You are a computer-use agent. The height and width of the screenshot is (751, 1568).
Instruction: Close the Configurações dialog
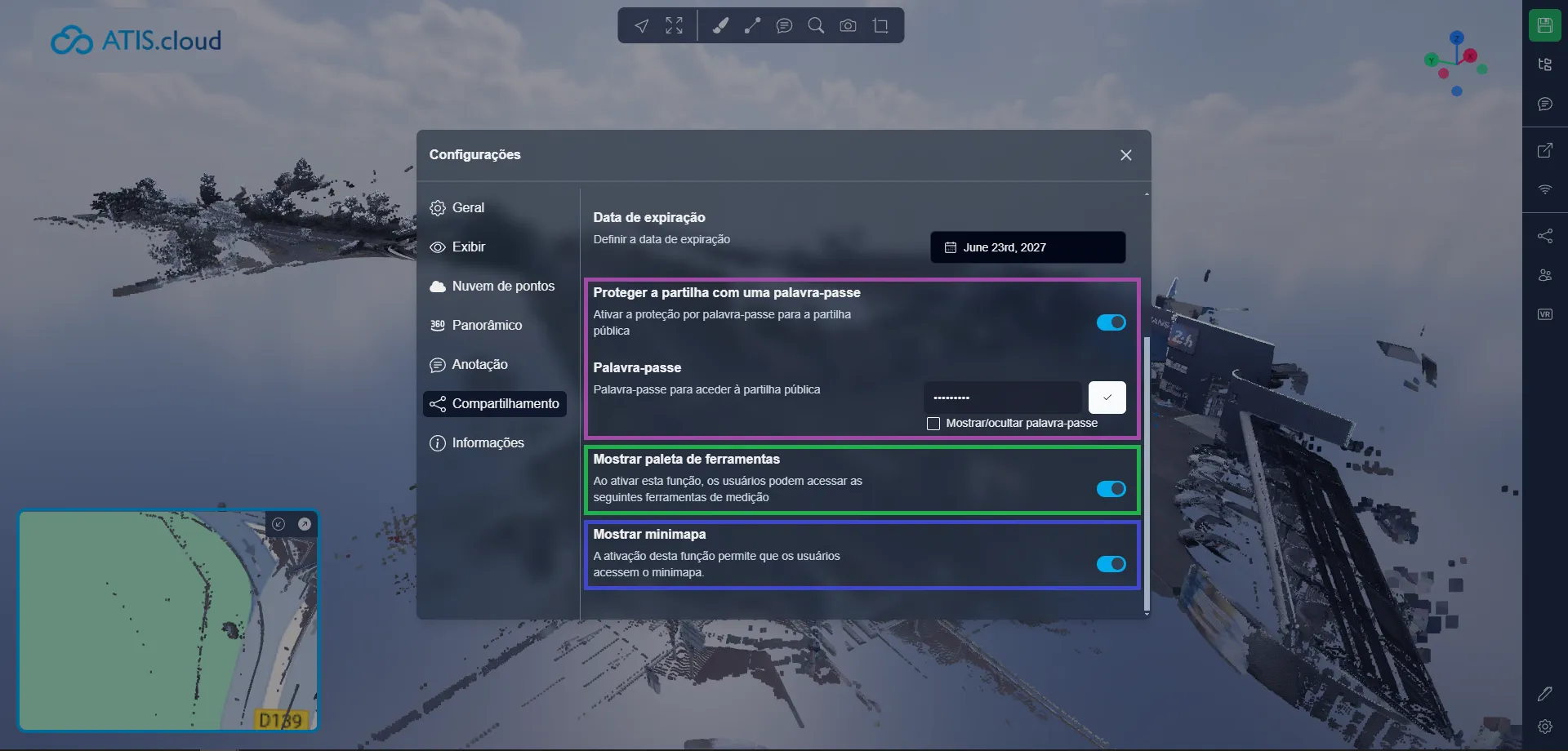click(1125, 155)
